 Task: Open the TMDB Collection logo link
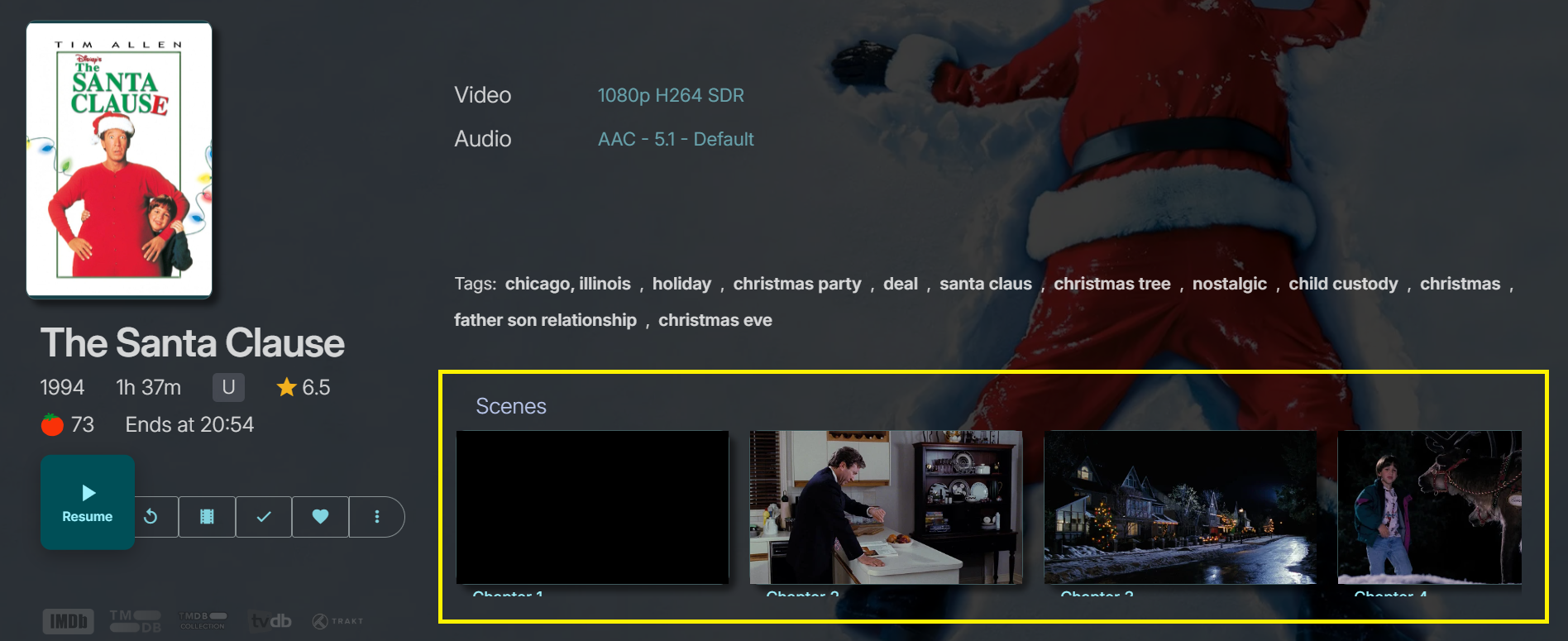tap(203, 621)
